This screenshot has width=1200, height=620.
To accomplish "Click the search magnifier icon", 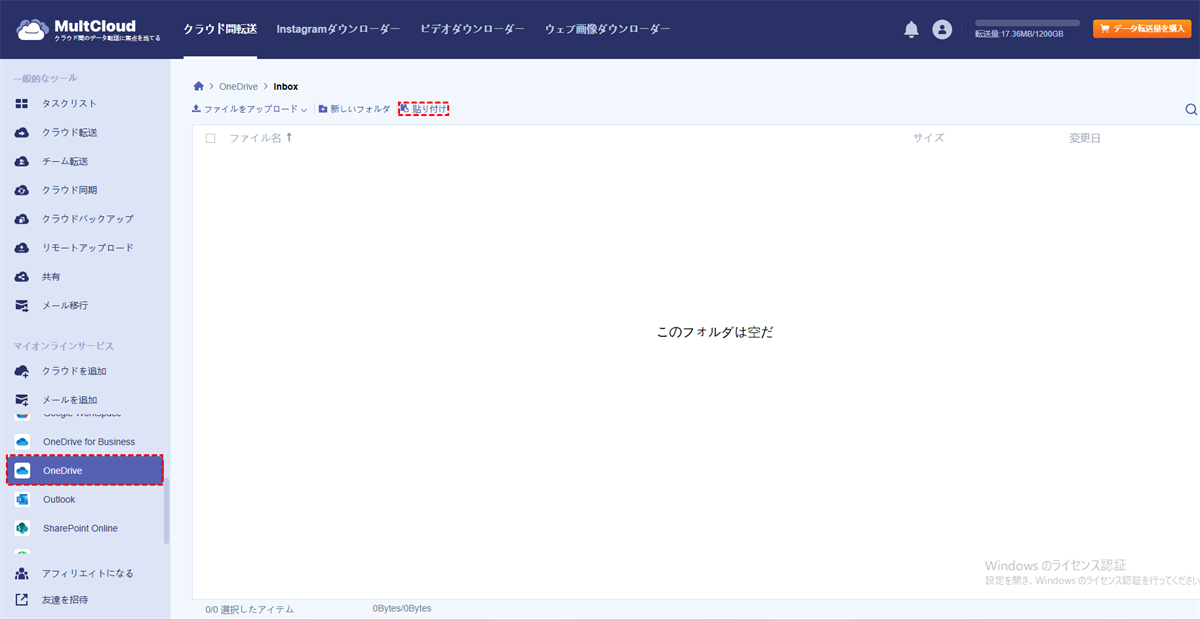I will pos(1191,110).
